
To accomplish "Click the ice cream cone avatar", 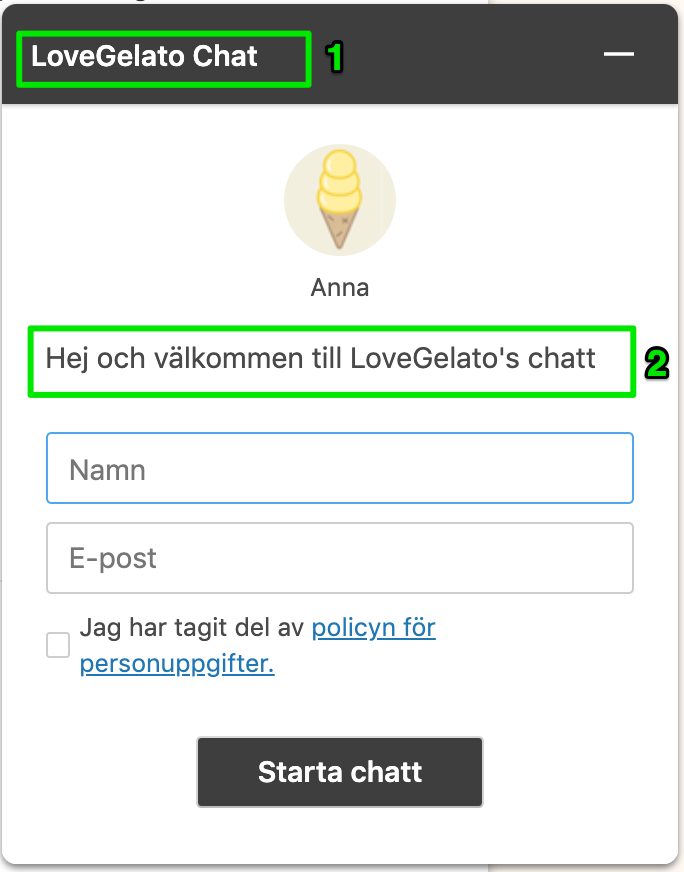I will pos(340,200).
